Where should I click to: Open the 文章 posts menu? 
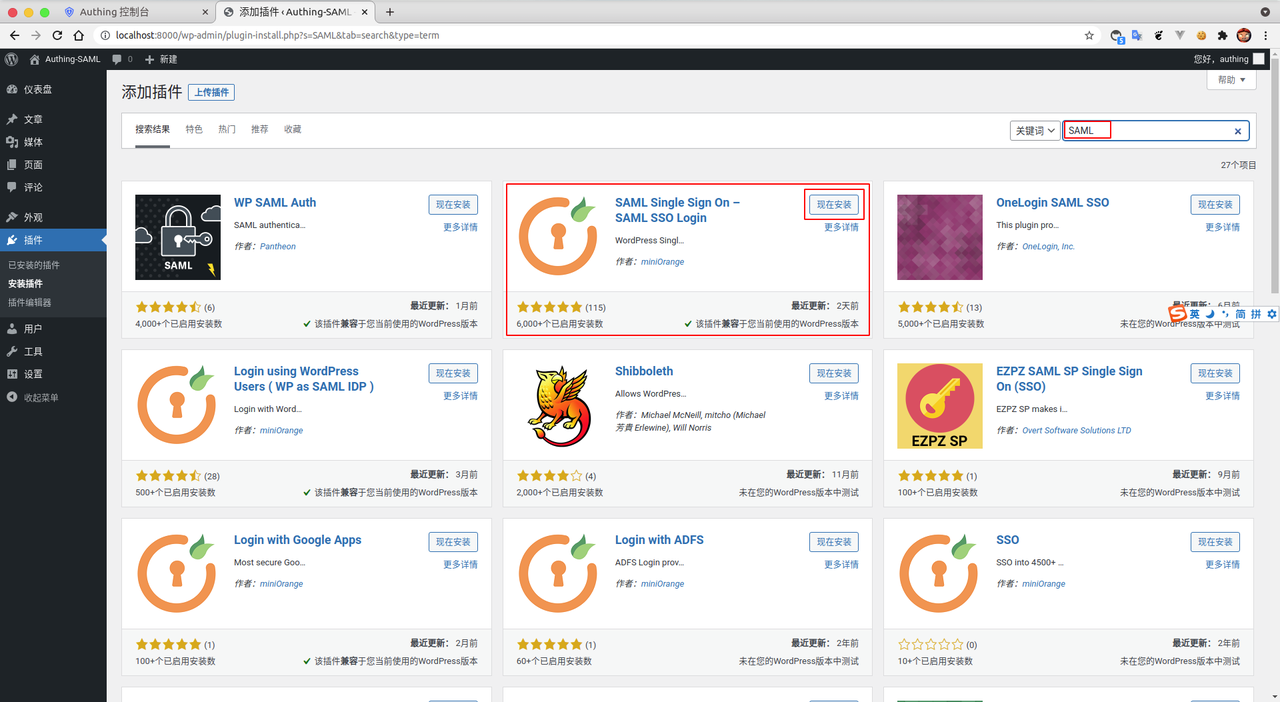pos(53,119)
